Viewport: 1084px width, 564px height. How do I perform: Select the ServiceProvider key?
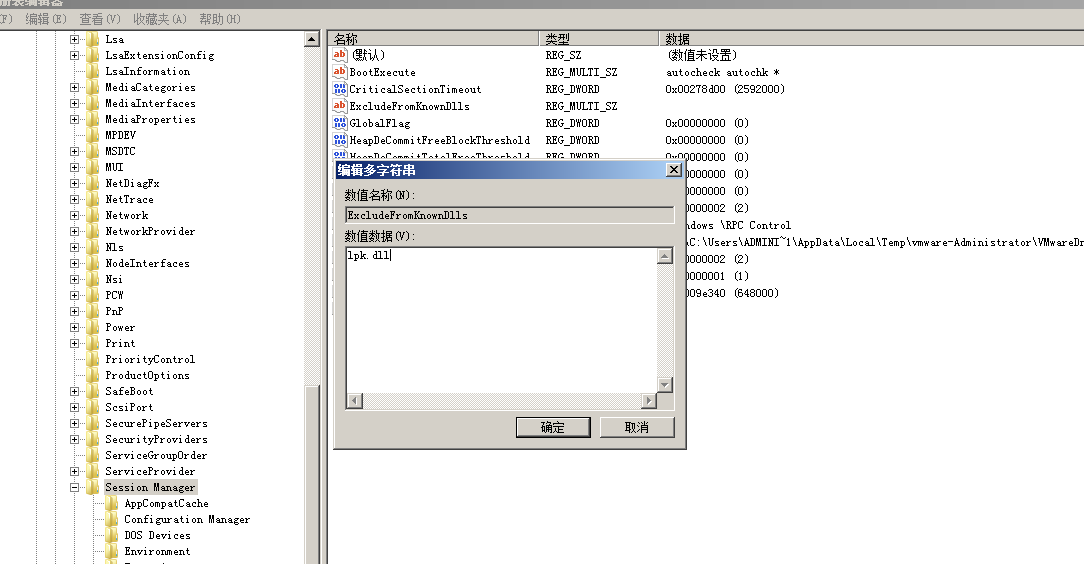coord(150,471)
